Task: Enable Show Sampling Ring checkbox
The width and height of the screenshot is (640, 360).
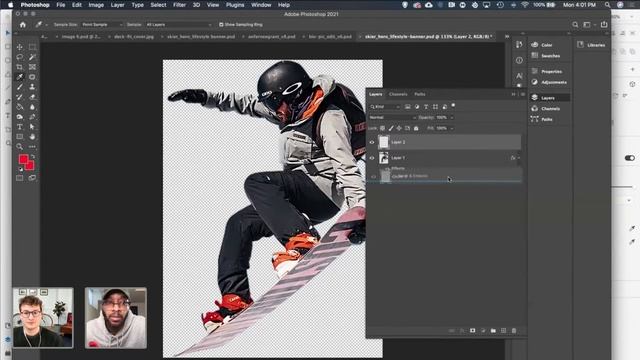Action: pyautogui.click(x=221, y=24)
